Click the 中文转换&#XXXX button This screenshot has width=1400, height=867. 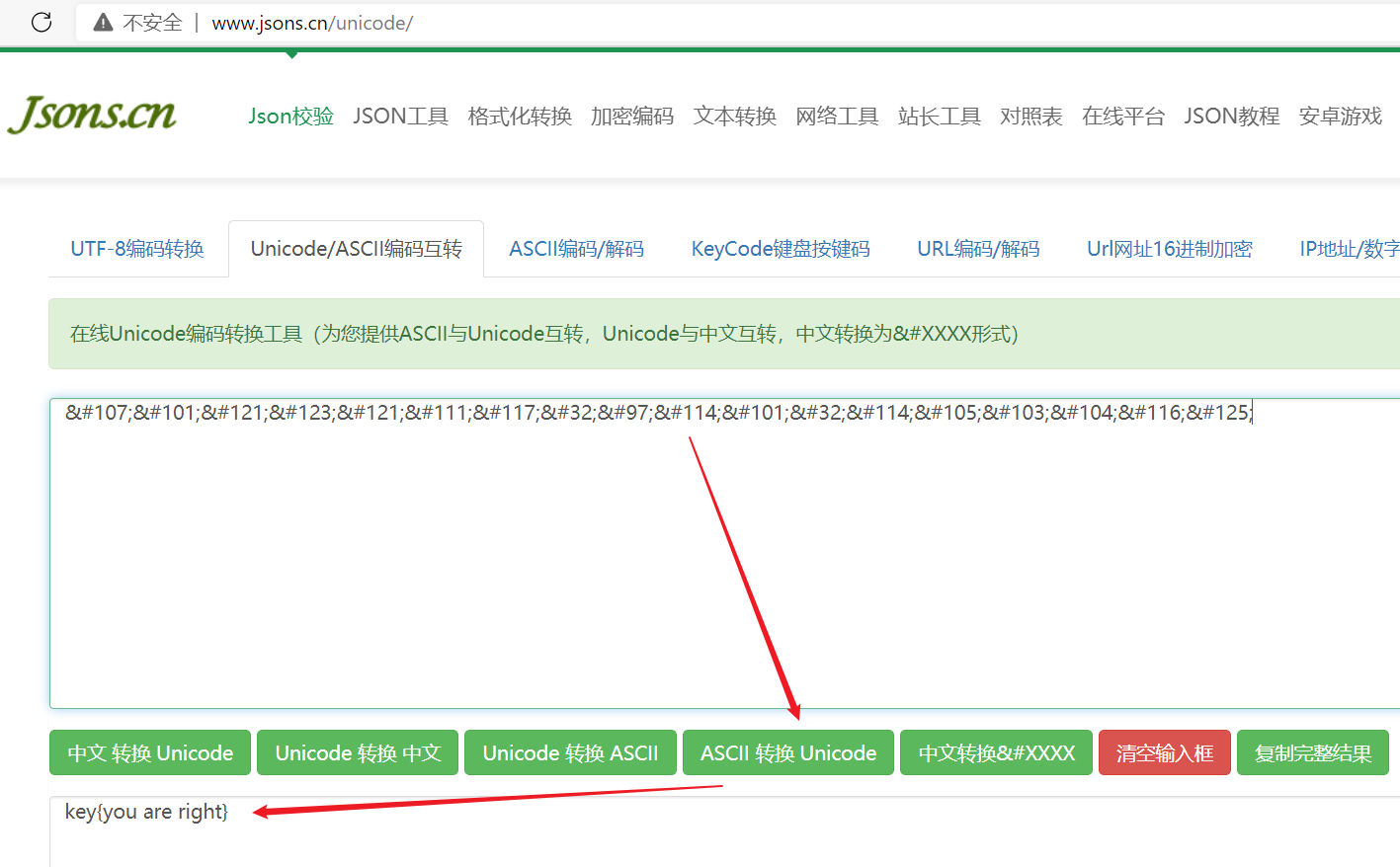[x=995, y=751]
